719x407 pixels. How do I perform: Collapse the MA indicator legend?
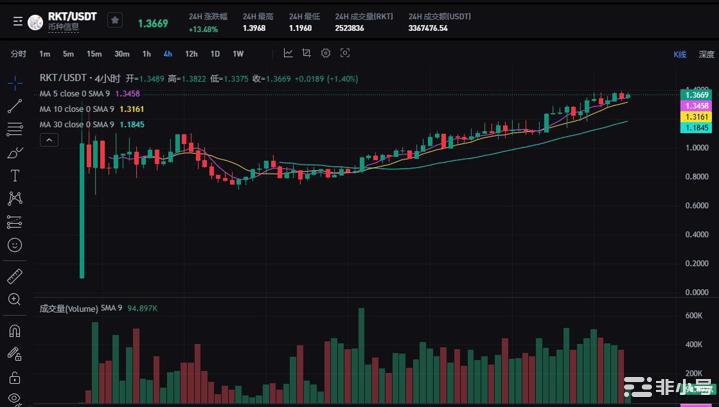tap(48, 141)
